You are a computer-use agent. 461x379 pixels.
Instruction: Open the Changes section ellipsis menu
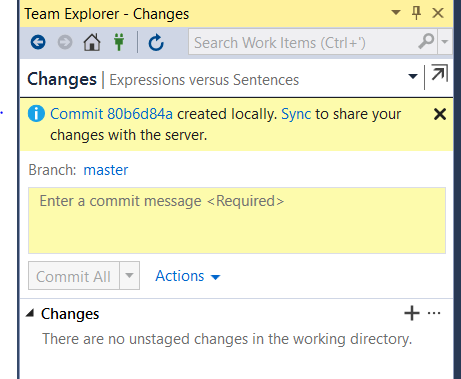[434, 313]
